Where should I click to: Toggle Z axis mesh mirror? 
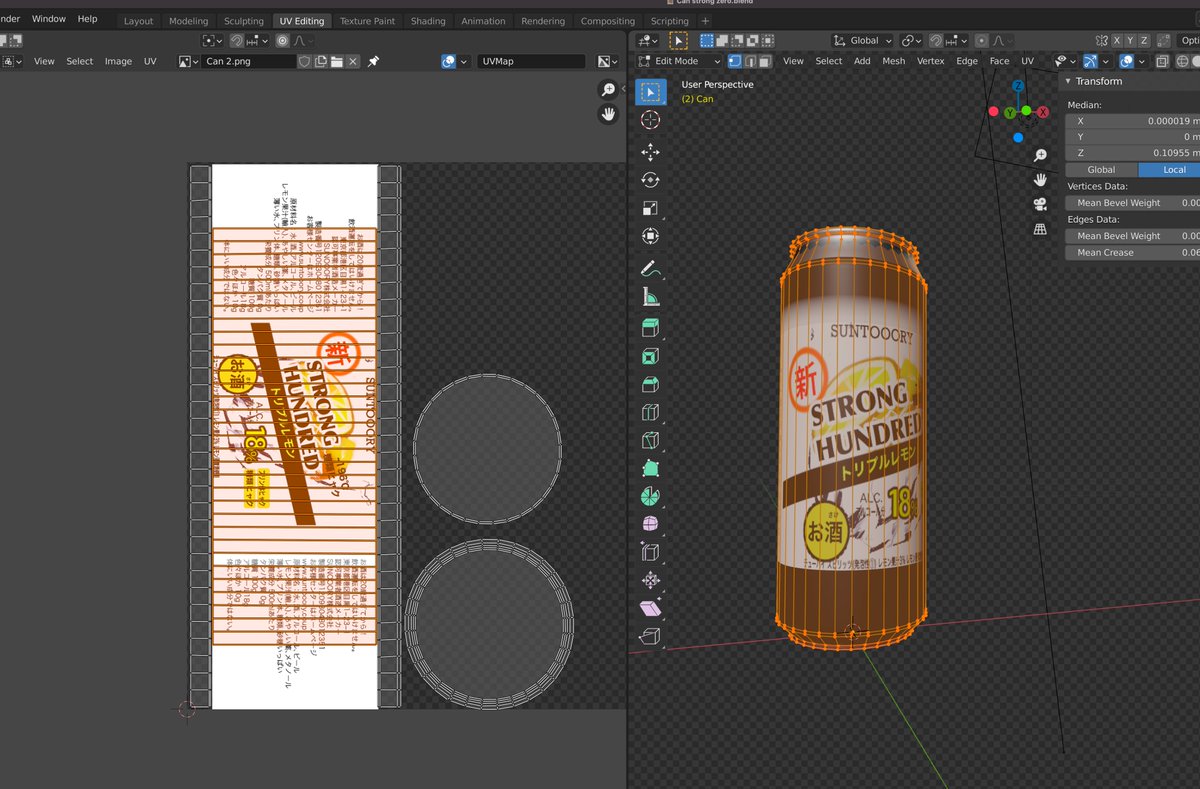(1144, 41)
